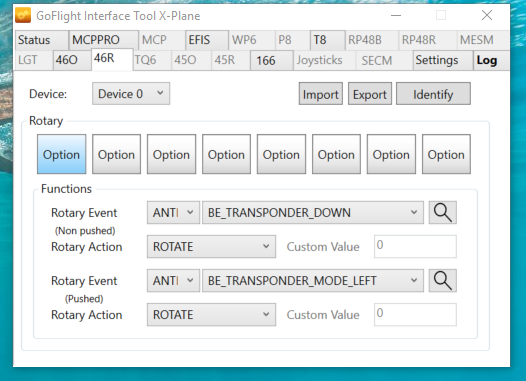
Task: Select the third rotary Option button
Action: click(x=171, y=154)
